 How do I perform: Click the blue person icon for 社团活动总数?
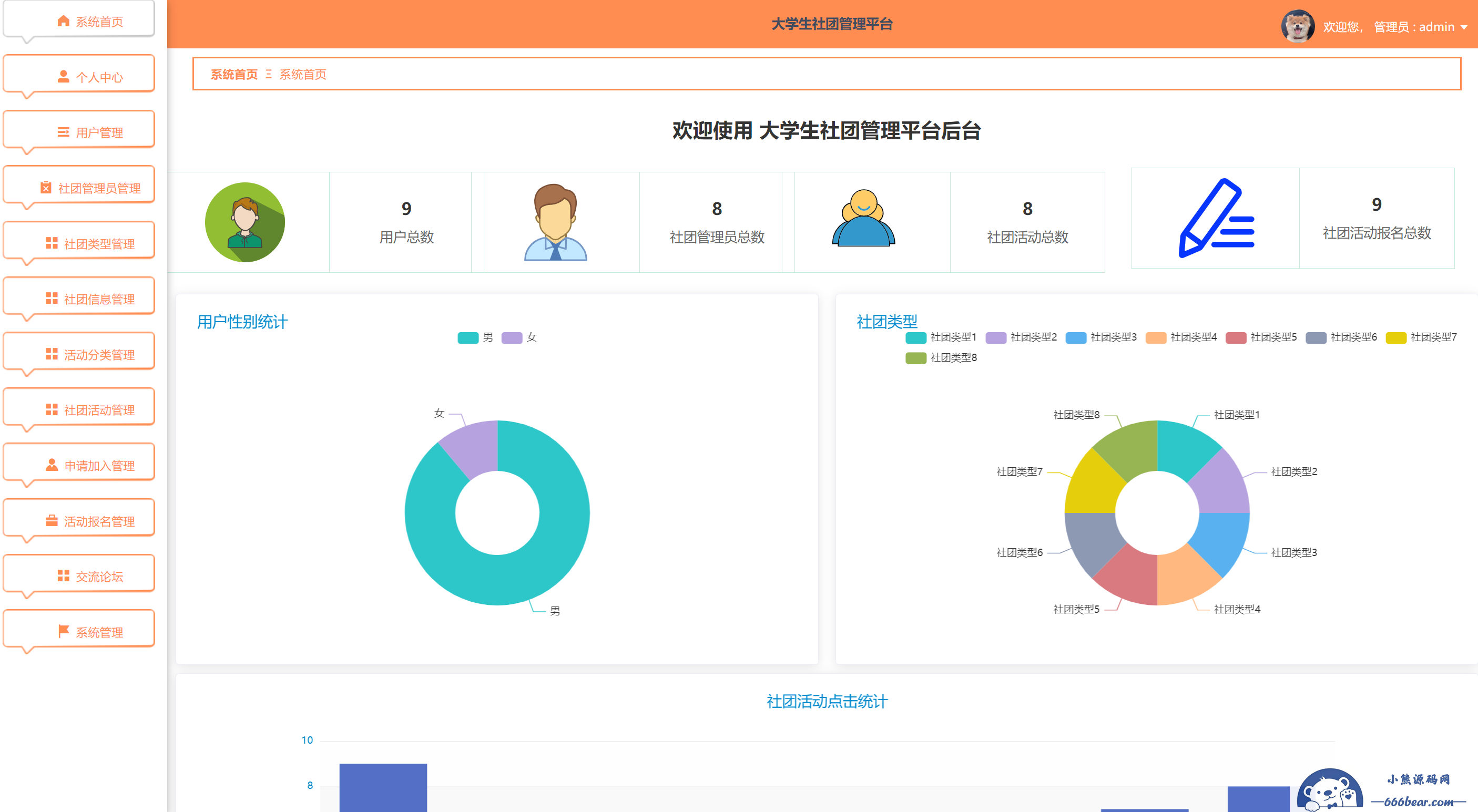(x=863, y=218)
